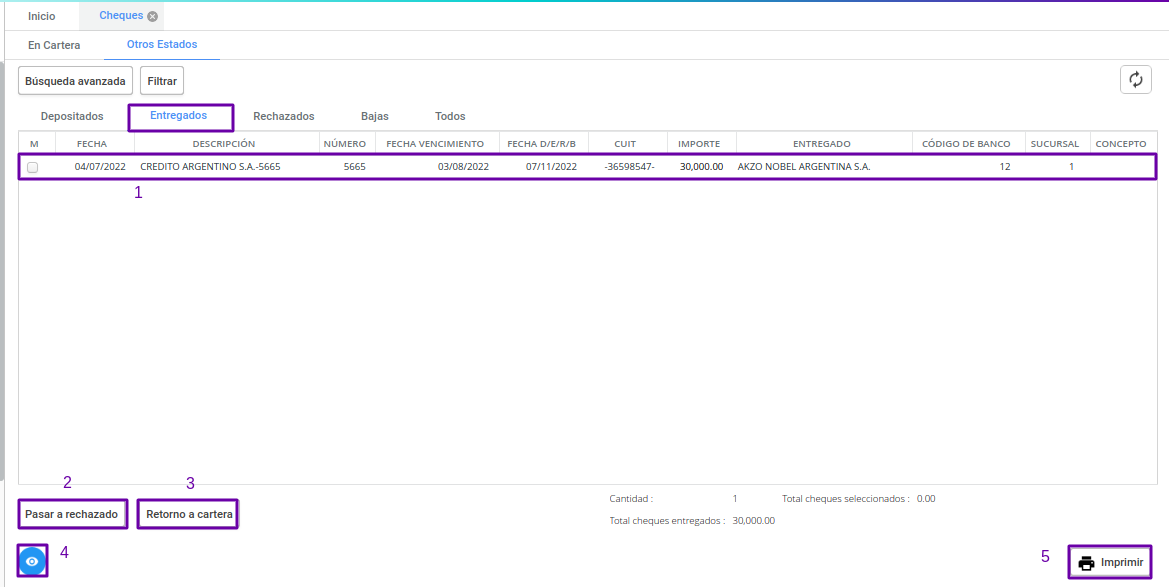Click the date cell 07/11/2022

(x=551, y=167)
